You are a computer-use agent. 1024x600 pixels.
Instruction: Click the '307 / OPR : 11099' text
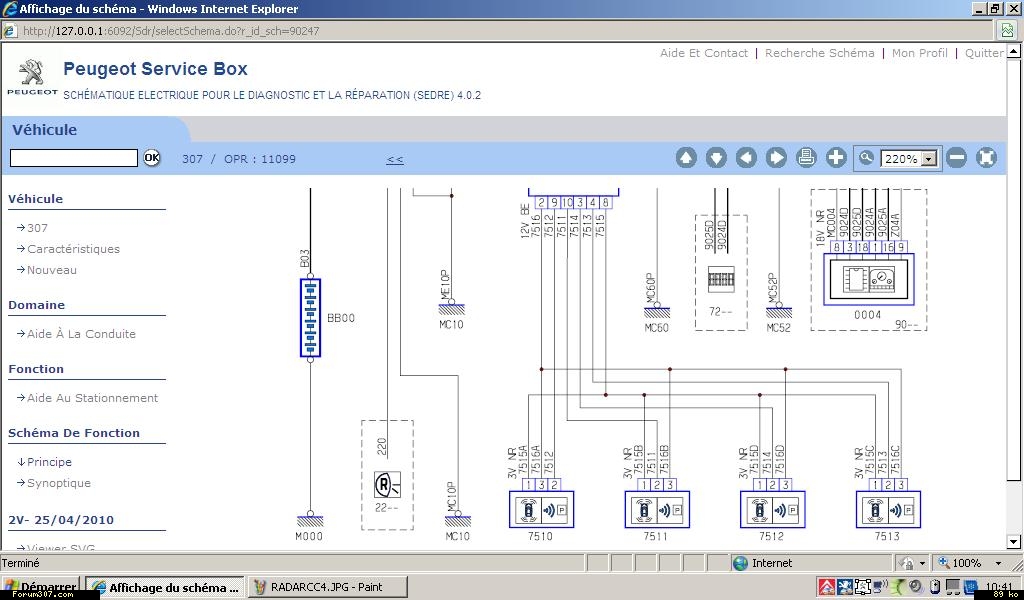pos(239,159)
